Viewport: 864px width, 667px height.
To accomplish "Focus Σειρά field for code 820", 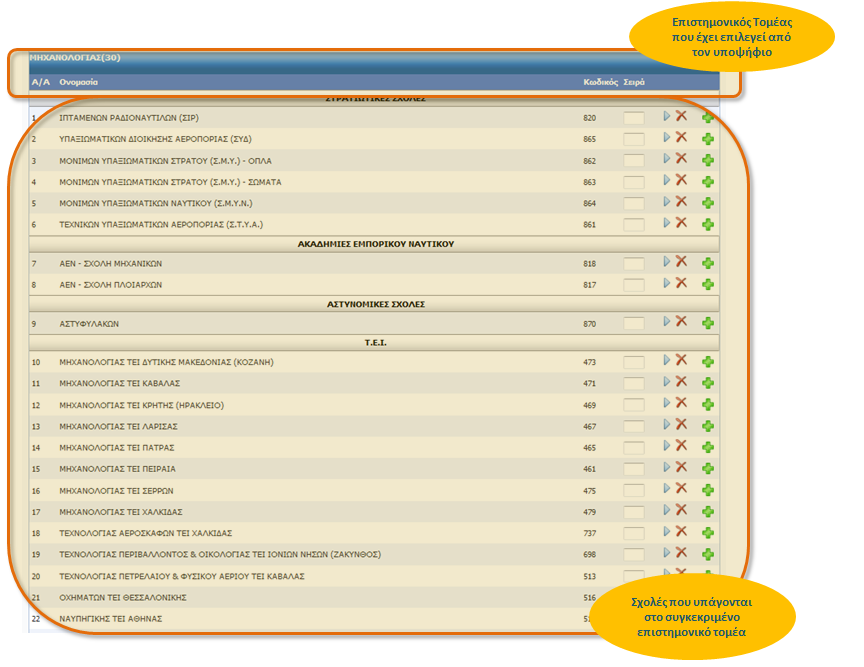I will tap(634, 118).
